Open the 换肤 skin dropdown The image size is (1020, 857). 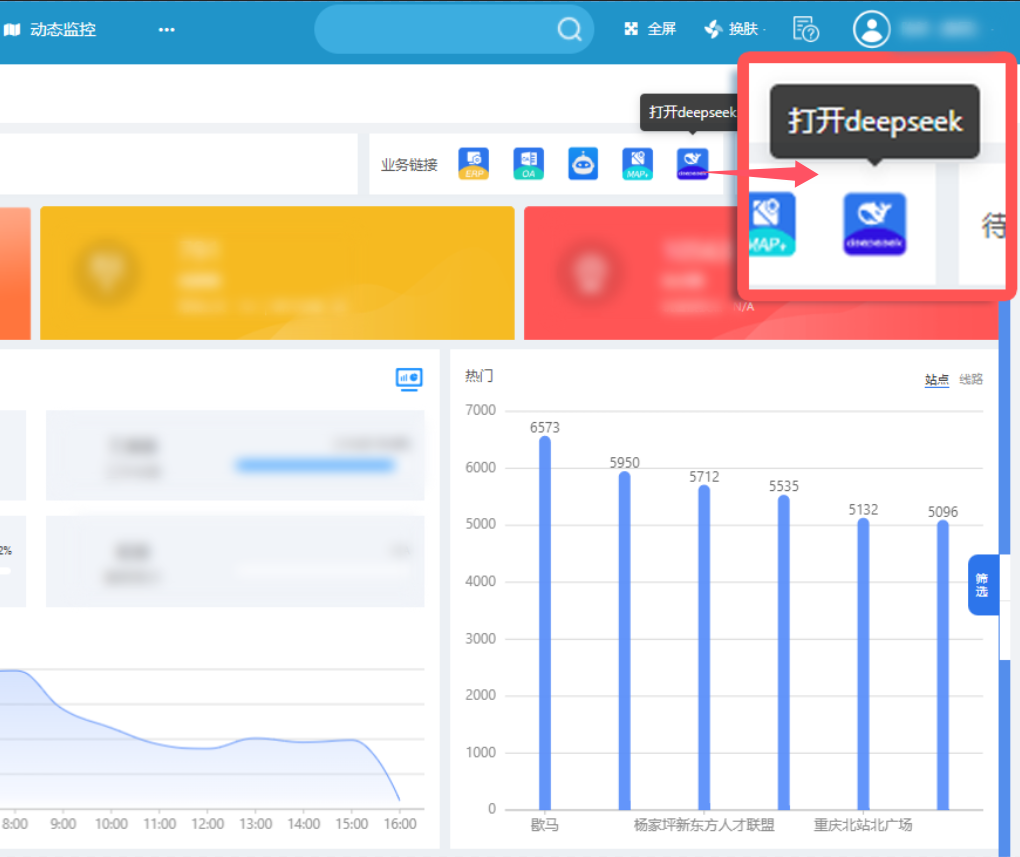736,29
